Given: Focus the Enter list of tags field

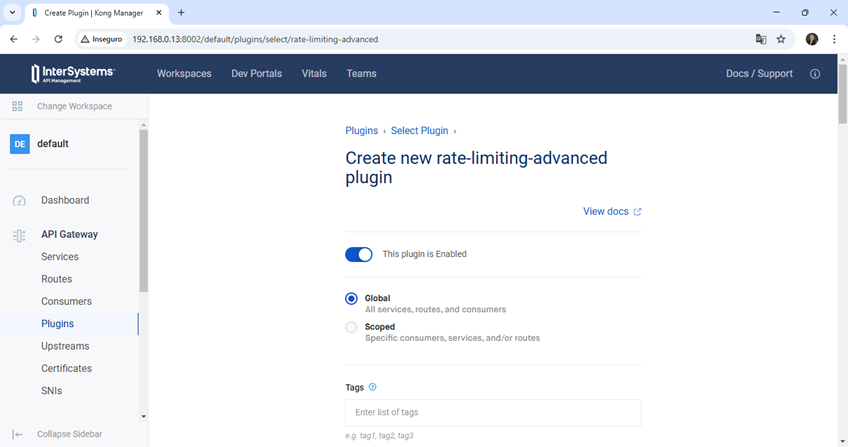Looking at the screenshot, I should pyautogui.click(x=492, y=413).
